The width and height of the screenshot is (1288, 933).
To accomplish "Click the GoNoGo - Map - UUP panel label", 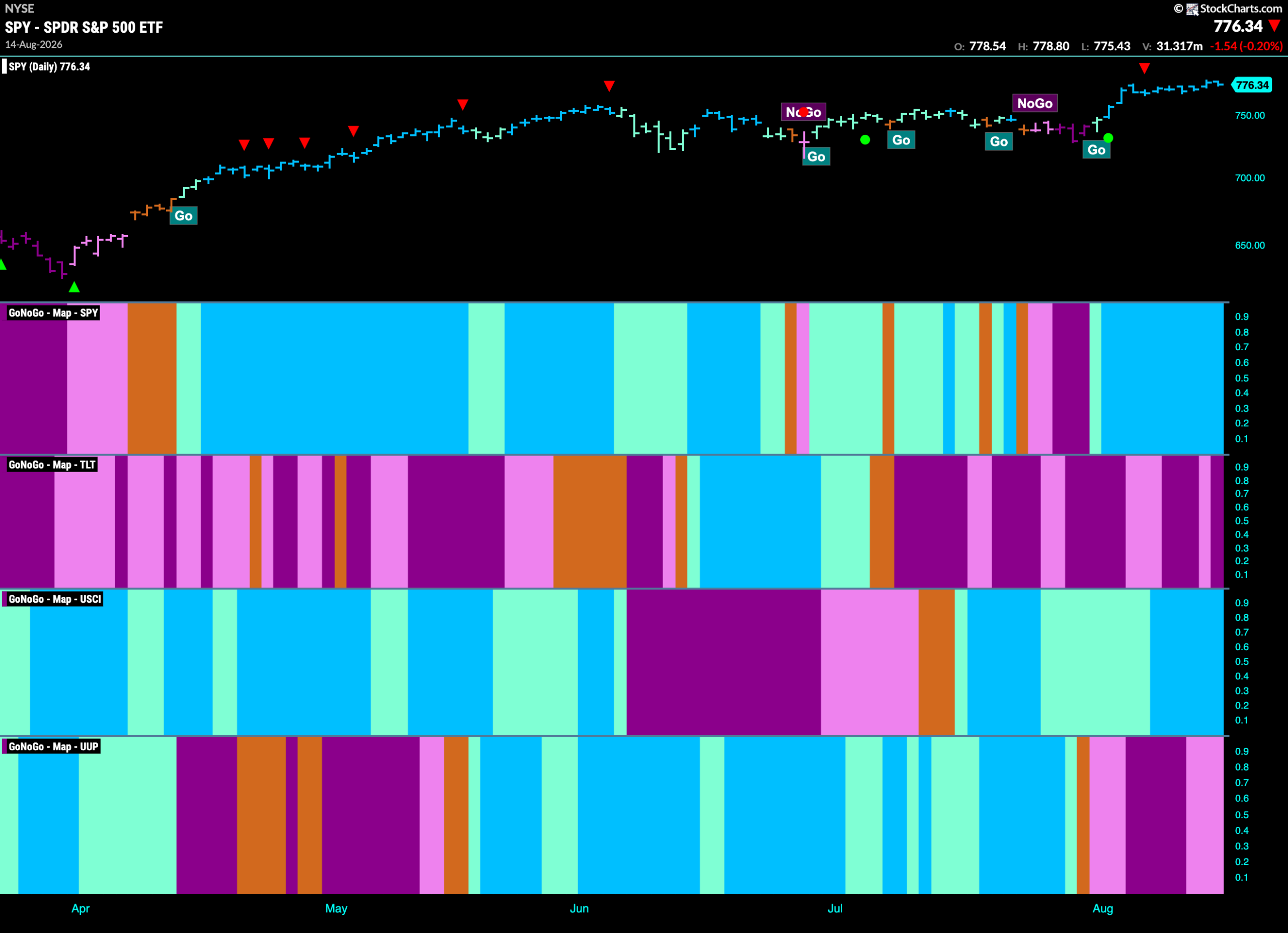I will point(53,747).
